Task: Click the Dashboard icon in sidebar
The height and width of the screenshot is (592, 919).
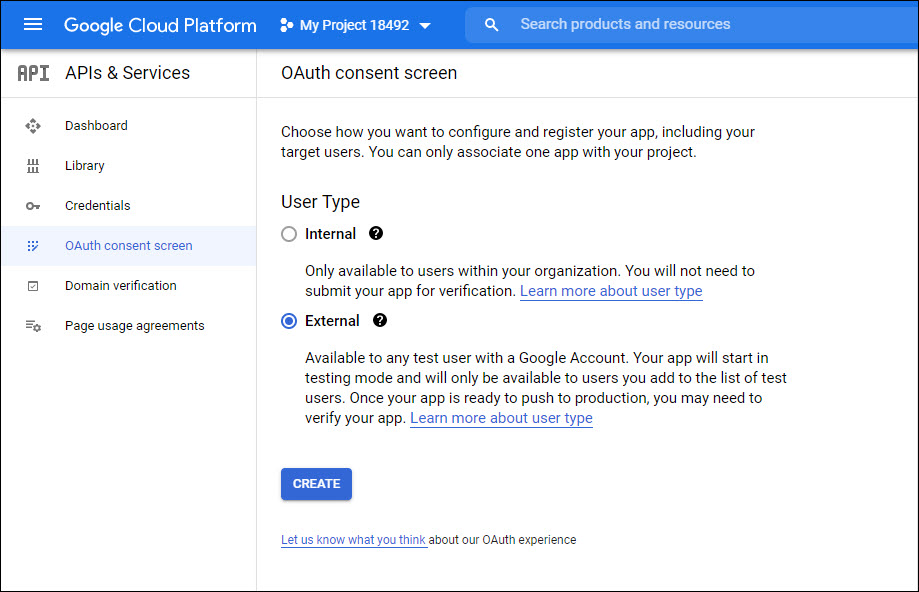Action: [33, 126]
